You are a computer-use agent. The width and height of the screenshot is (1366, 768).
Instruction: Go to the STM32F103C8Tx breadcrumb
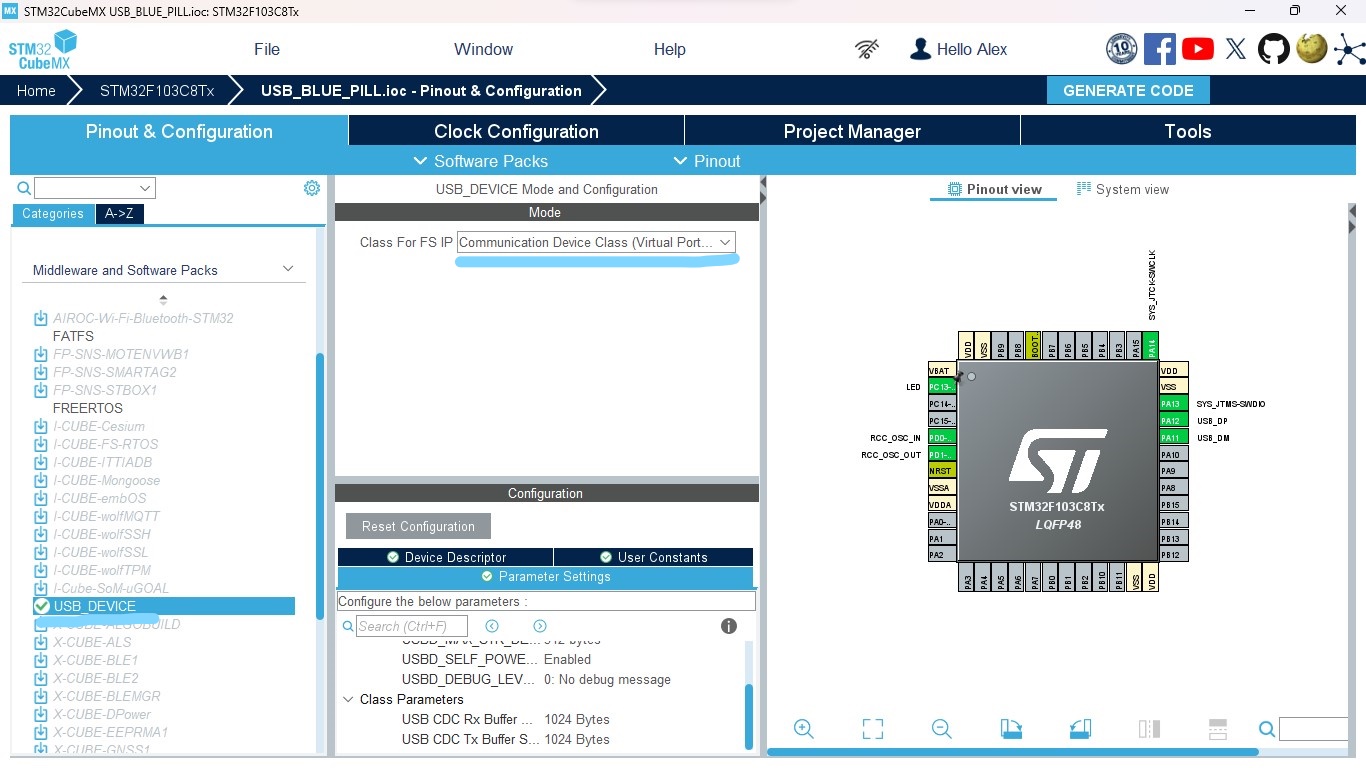157,90
